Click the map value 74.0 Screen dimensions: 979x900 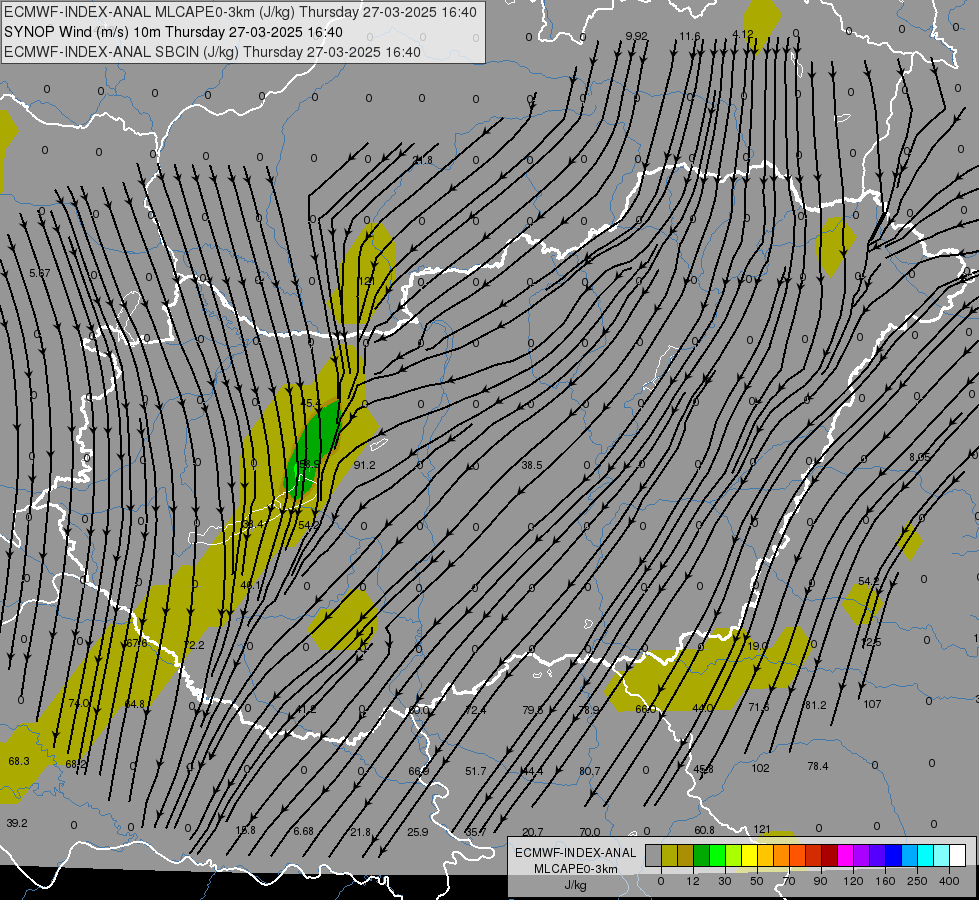pyautogui.click(x=79, y=703)
